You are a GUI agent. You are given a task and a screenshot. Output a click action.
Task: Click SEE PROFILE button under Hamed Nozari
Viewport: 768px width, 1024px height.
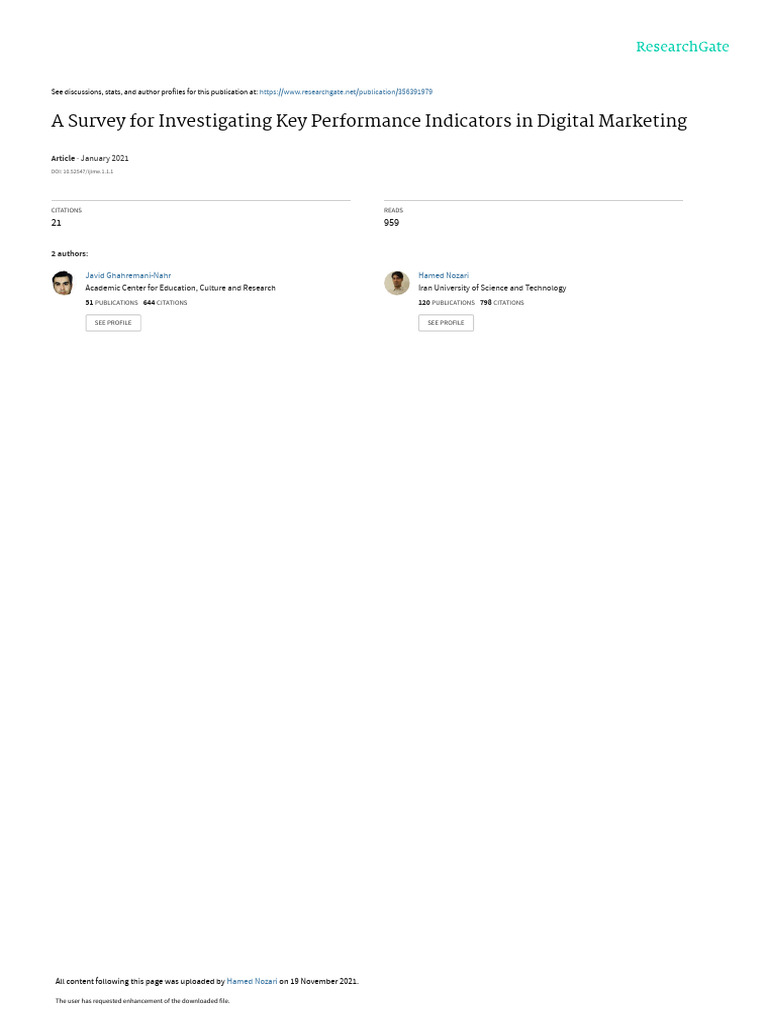[446, 323]
